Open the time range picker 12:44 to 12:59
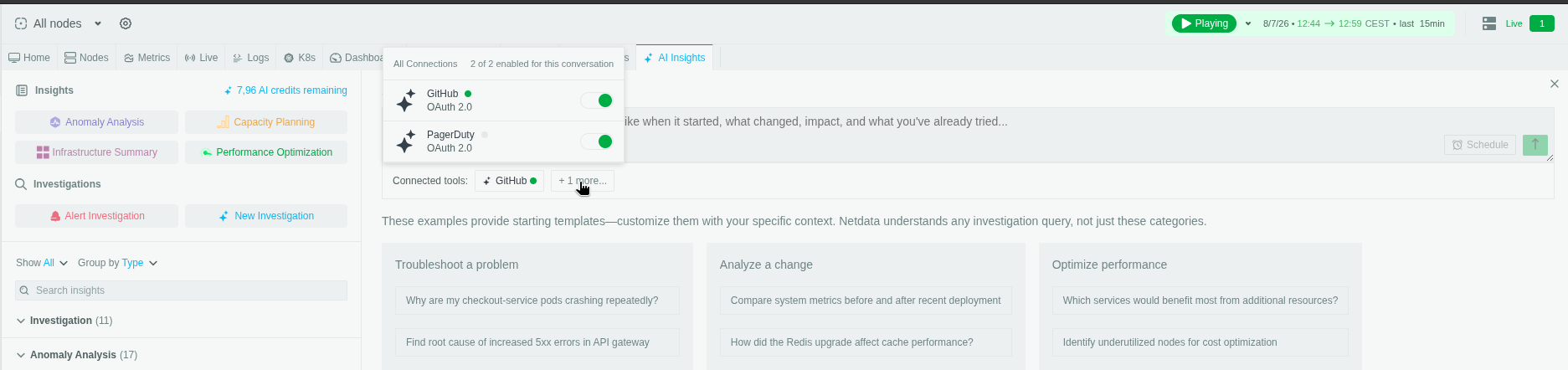This screenshot has width=1568, height=370. coord(1354,23)
